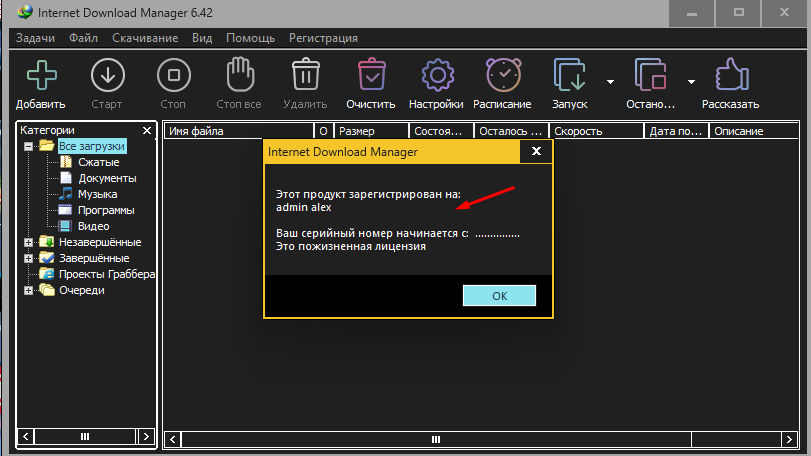This screenshot has width=811, height=456.
Task: Close the Категории panel
Action: [x=147, y=130]
